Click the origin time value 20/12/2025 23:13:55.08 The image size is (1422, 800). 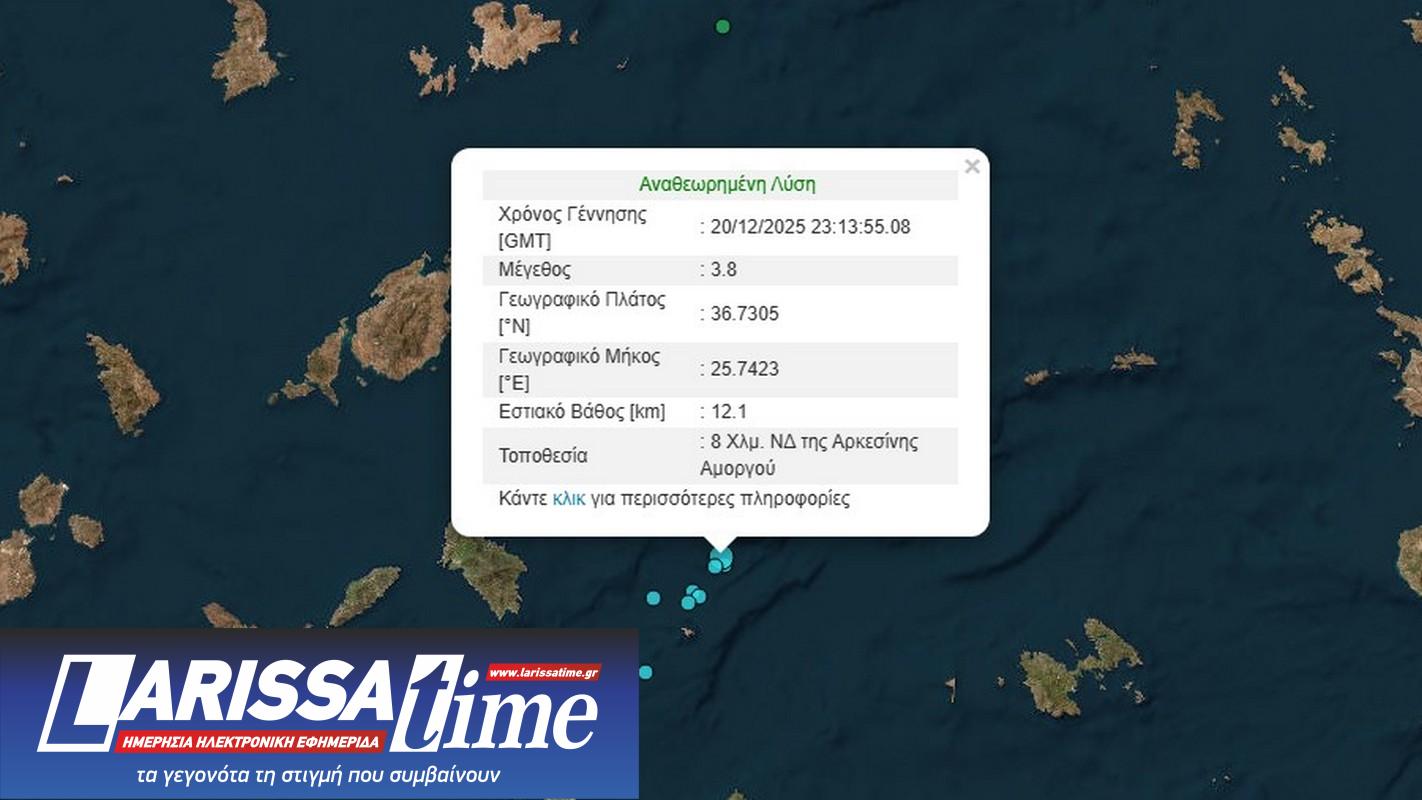click(x=810, y=227)
